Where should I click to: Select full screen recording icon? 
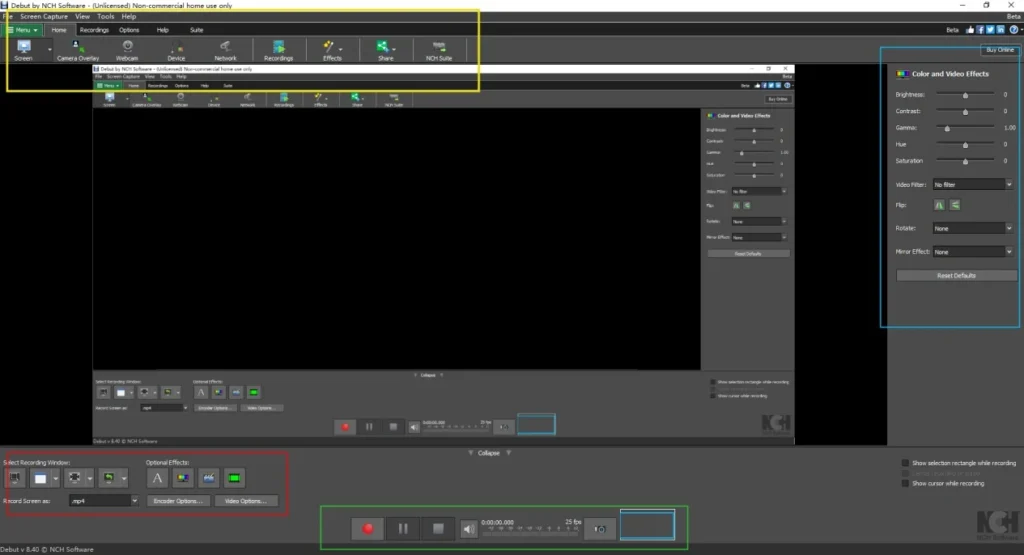coord(15,479)
